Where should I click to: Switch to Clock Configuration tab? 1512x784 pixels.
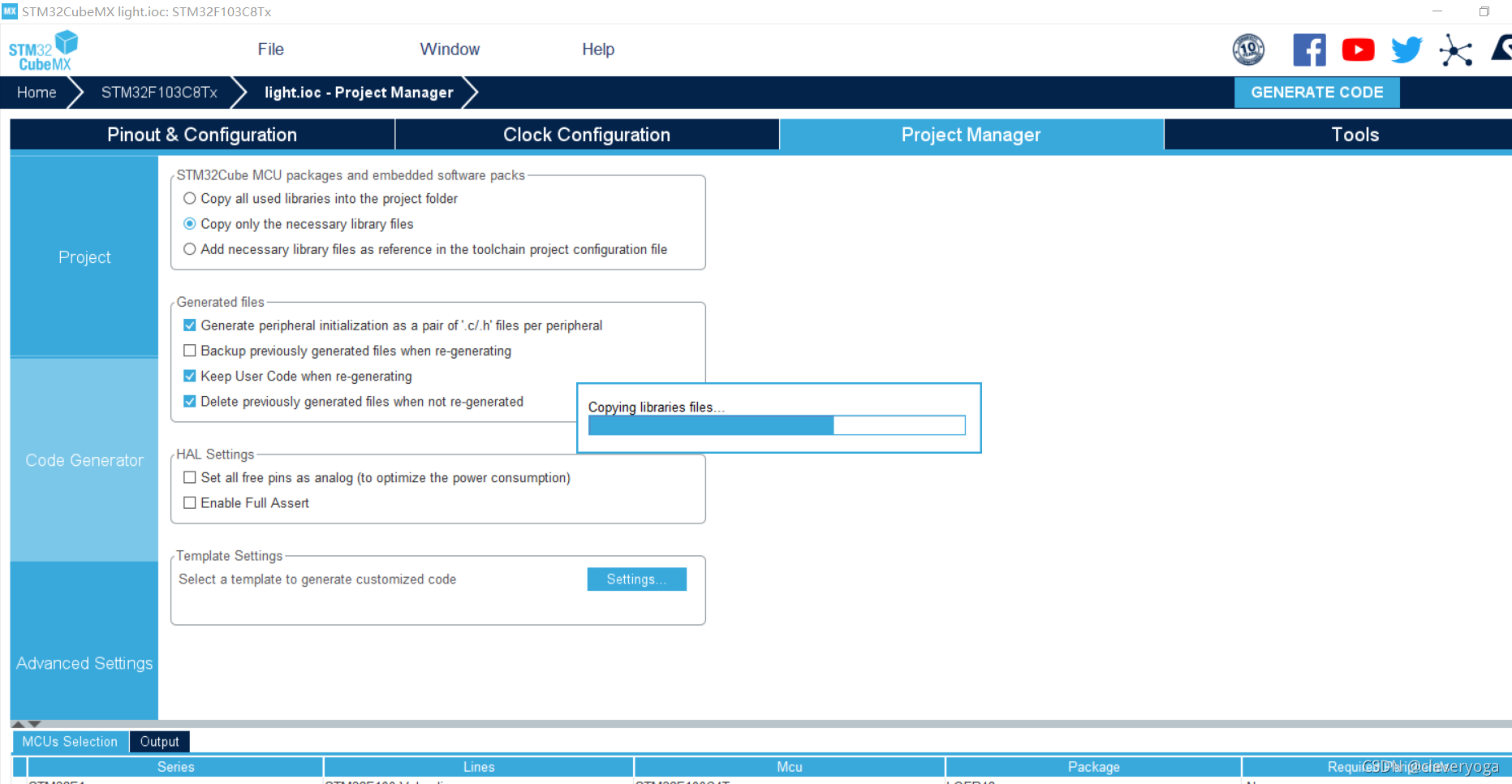(x=587, y=135)
